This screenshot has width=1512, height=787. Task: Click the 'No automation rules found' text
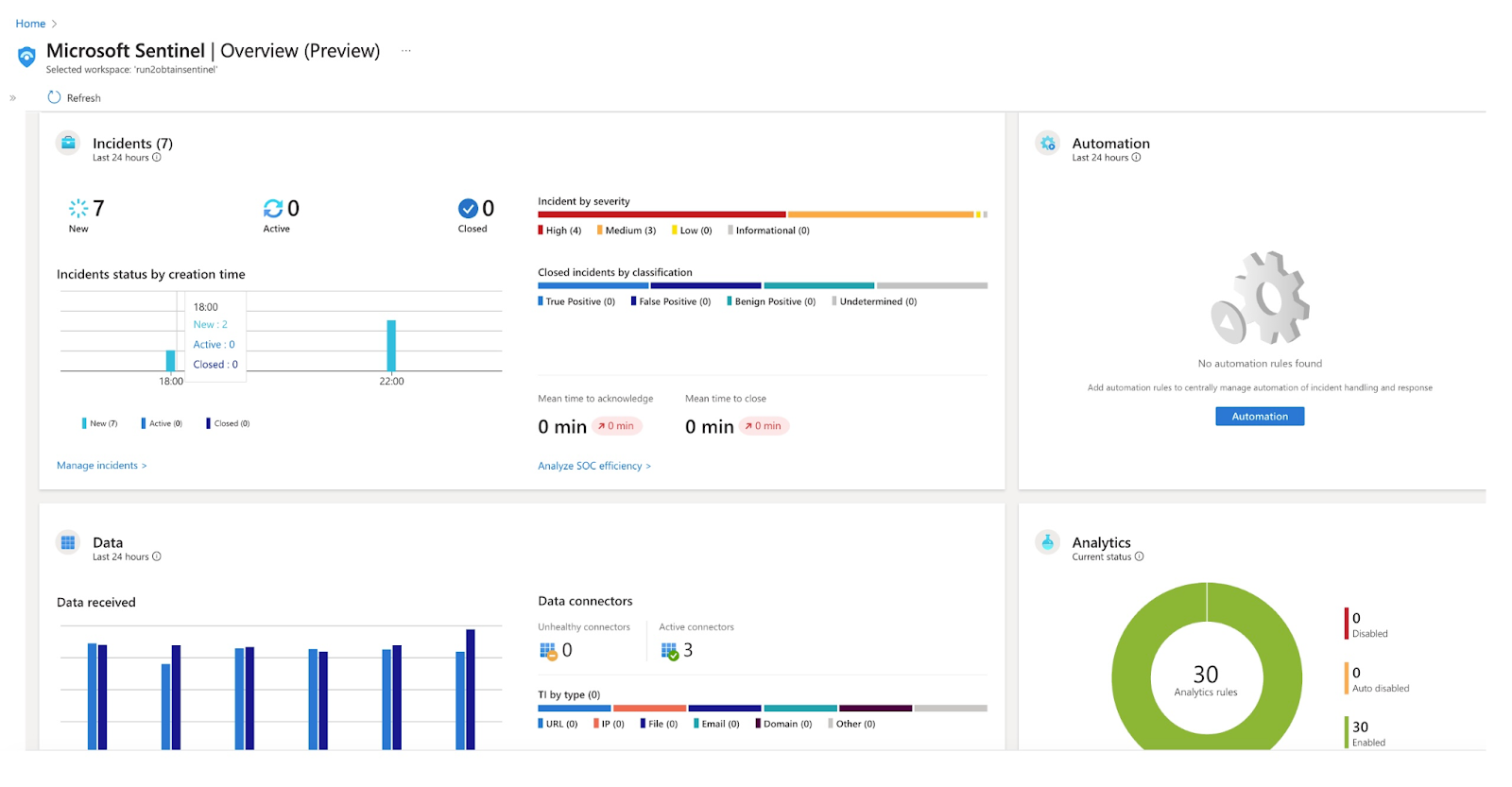(1260, 364)
